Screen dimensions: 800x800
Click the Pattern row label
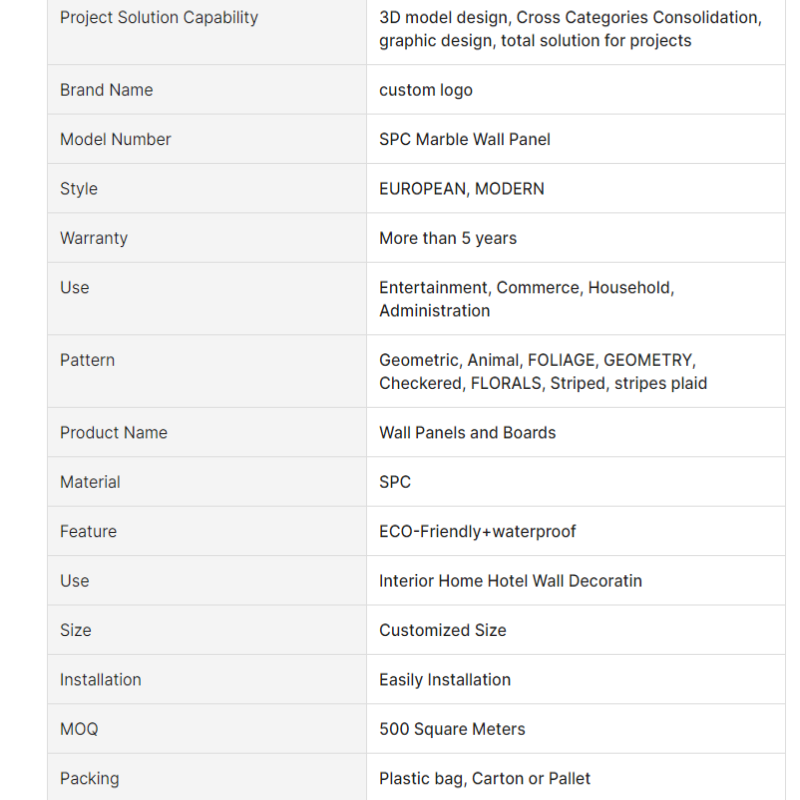tap(87, 360)
